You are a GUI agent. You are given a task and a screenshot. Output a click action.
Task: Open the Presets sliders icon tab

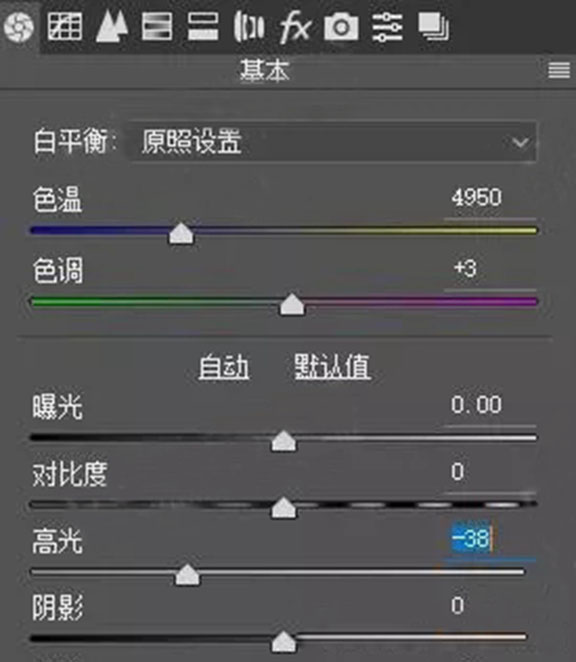pyautogui.click(x=387, y=27)
